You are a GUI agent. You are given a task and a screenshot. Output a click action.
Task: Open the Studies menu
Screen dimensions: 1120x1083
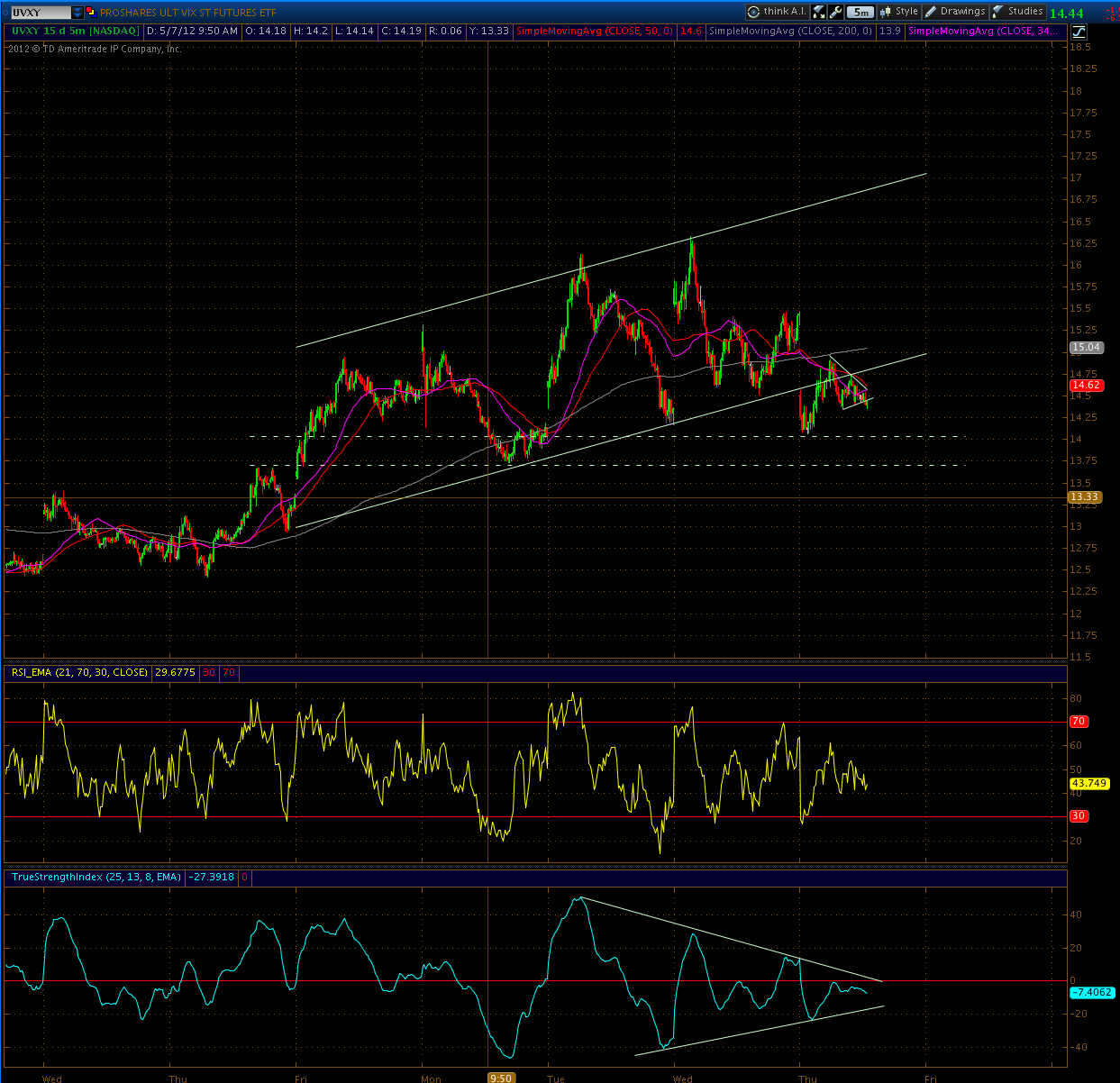[1017, 12]
